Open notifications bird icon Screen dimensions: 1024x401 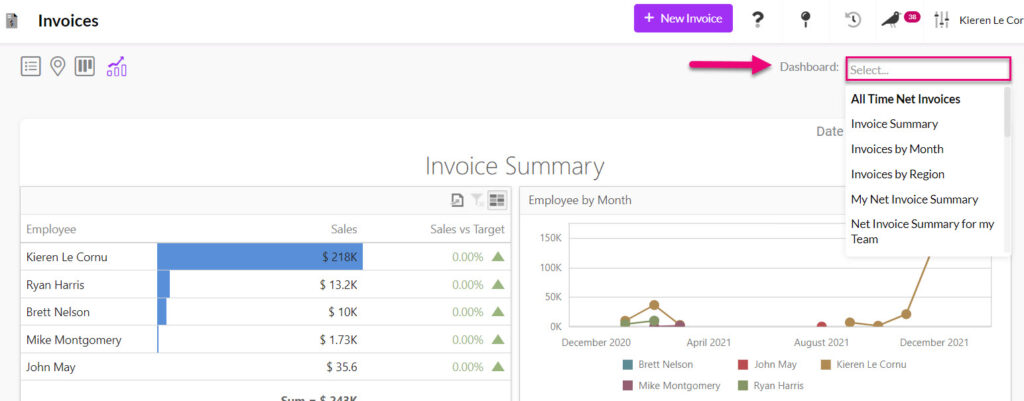pos(890,20)
